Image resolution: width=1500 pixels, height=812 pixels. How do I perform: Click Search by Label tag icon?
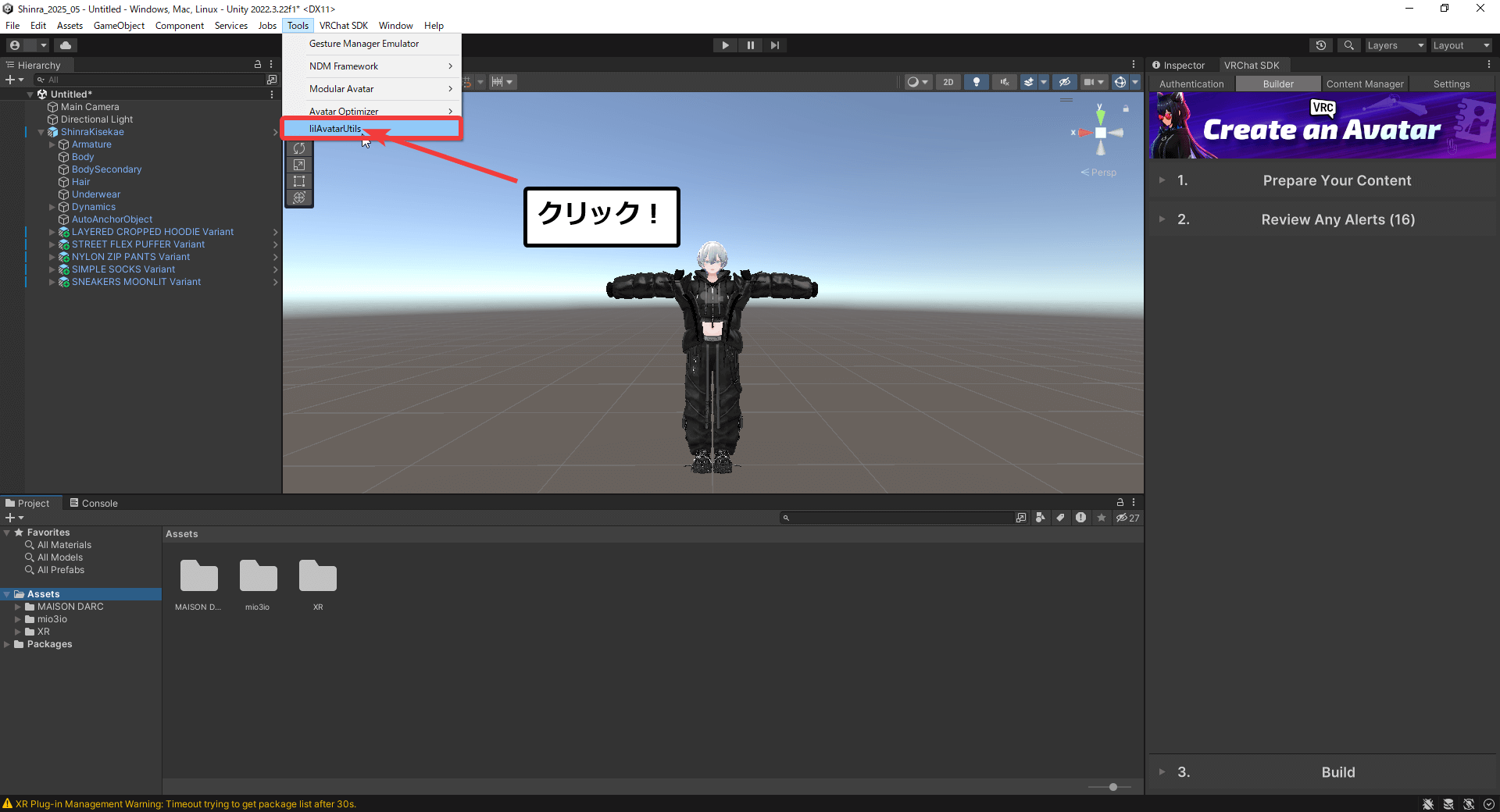click(x=1060, y=518)
